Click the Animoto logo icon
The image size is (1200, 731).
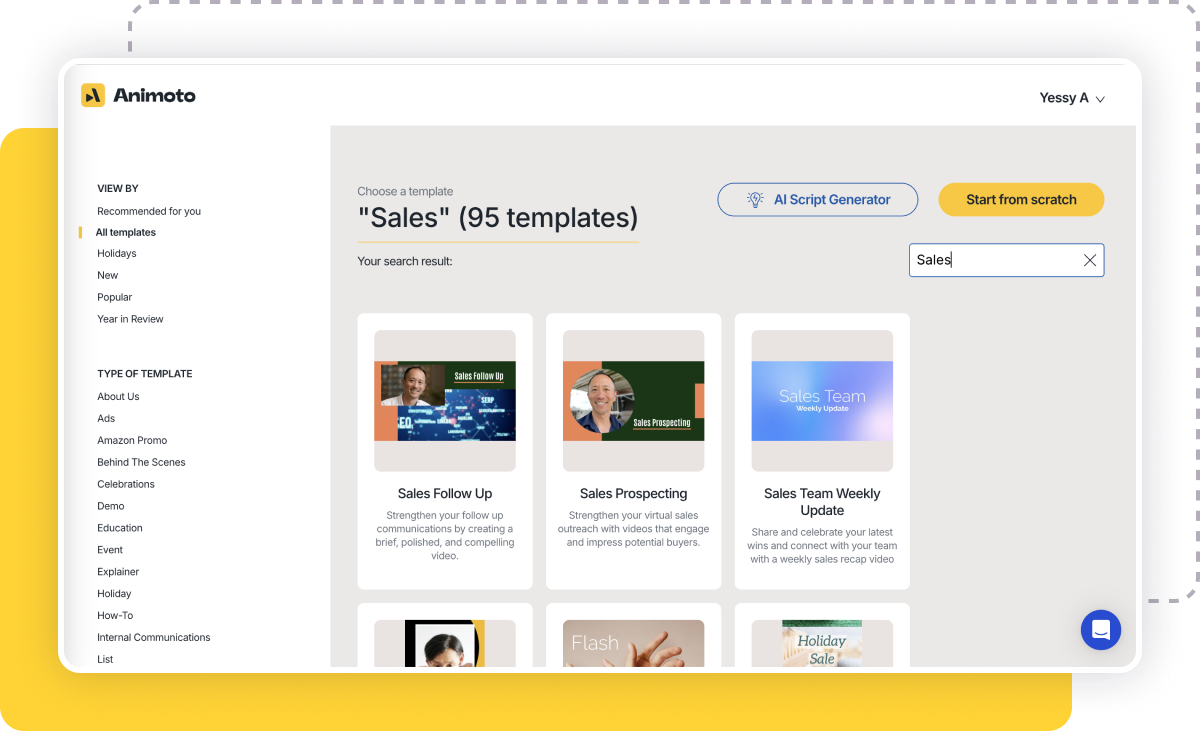click(92, 94)
